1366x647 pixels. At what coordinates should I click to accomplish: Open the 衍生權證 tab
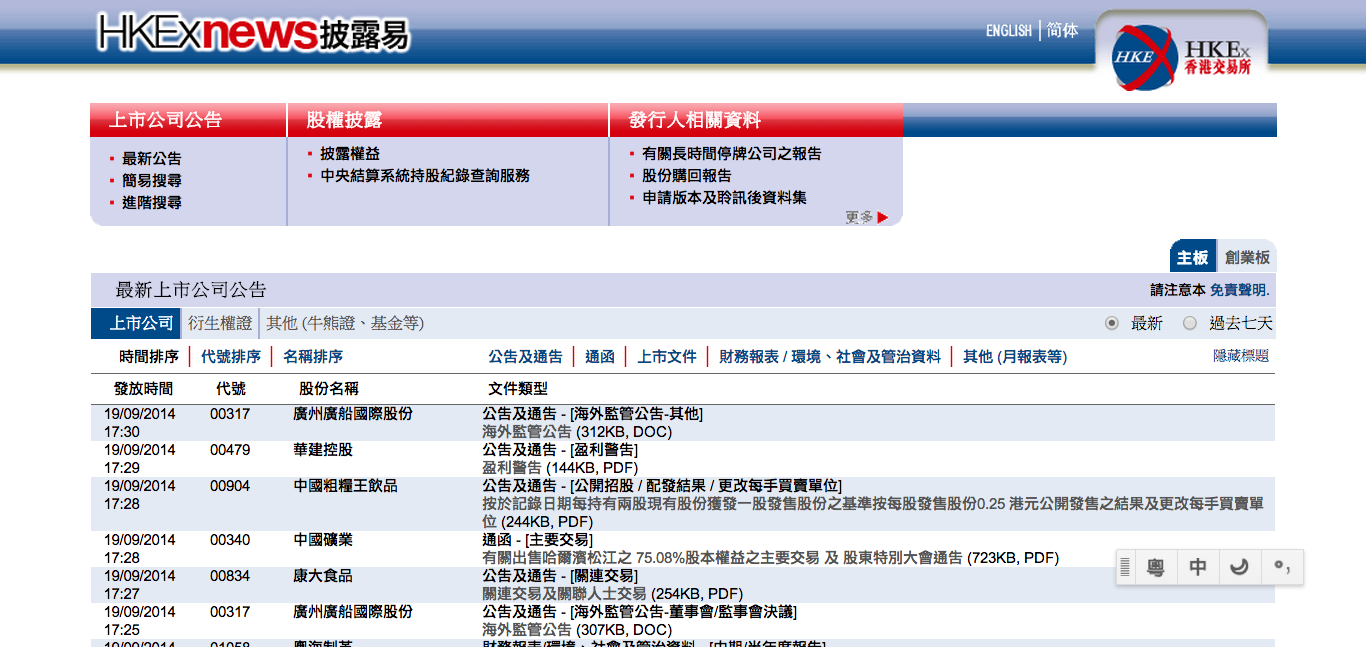coord(220,323)
